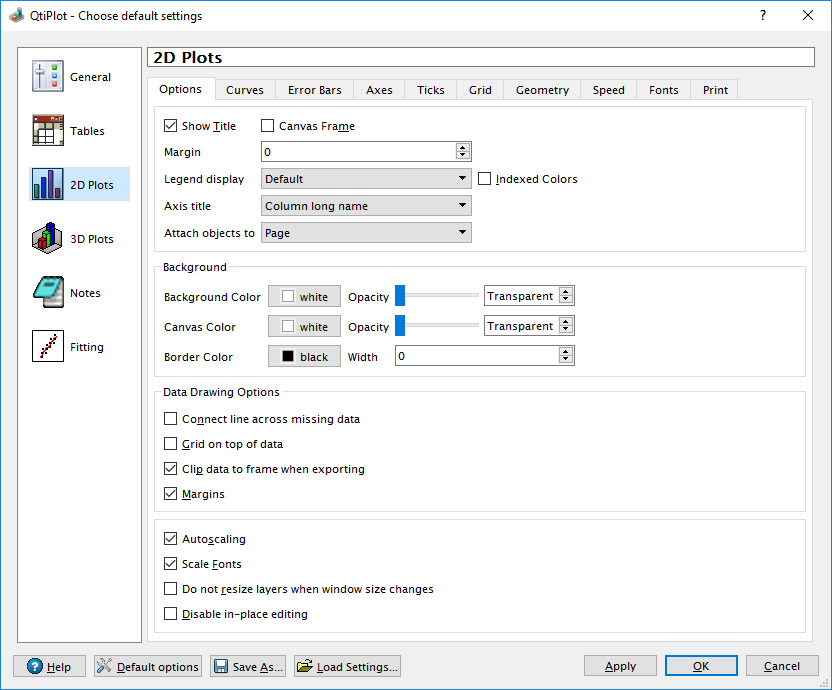Click the 2D Plots bar chart icon
The width and height of the screenshot is (832, 690).
pos(48,185)
